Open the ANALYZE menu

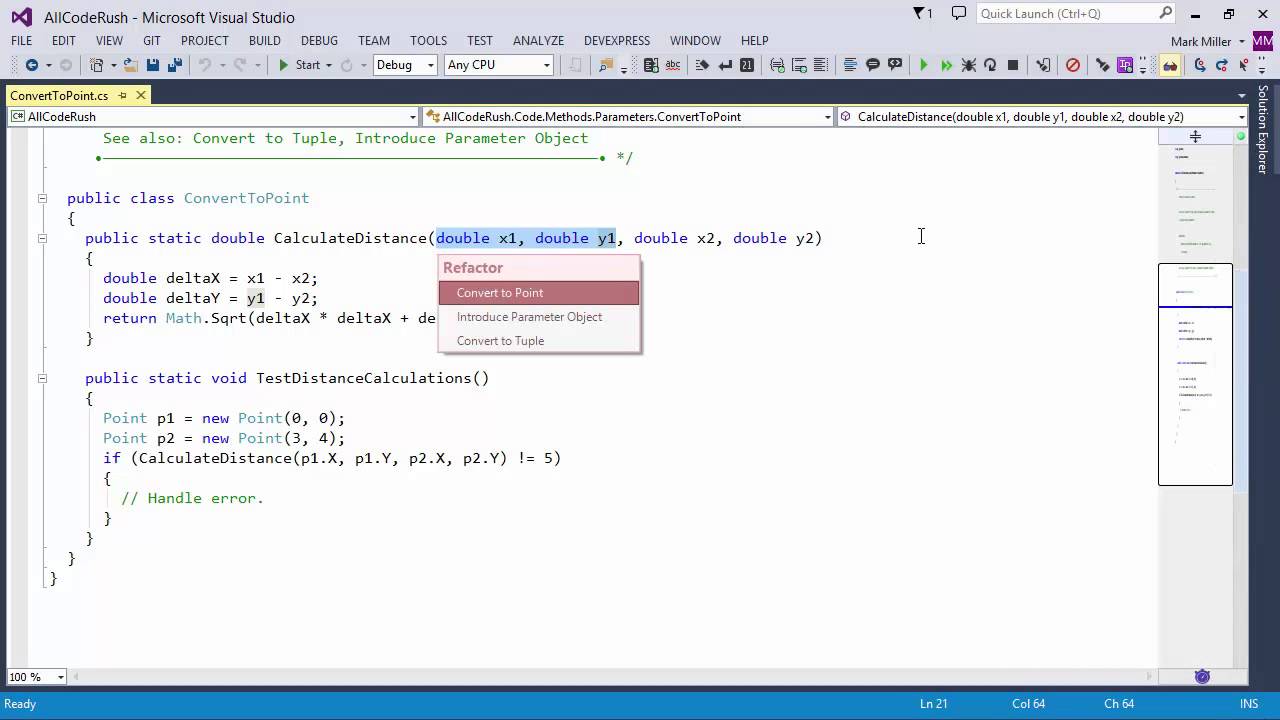point(538,41)
